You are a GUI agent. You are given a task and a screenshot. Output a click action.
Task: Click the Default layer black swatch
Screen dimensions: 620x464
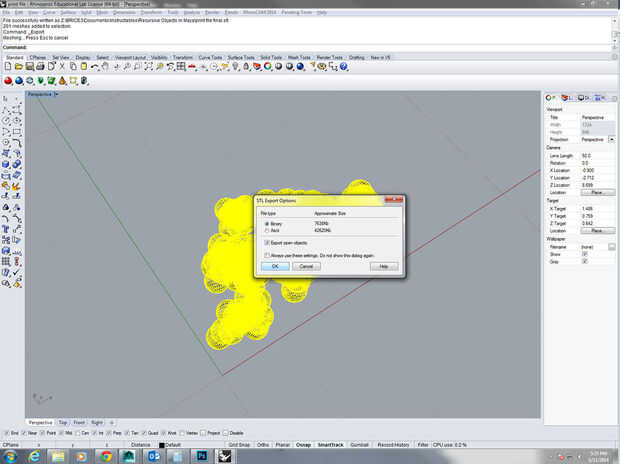coord(162,445)
